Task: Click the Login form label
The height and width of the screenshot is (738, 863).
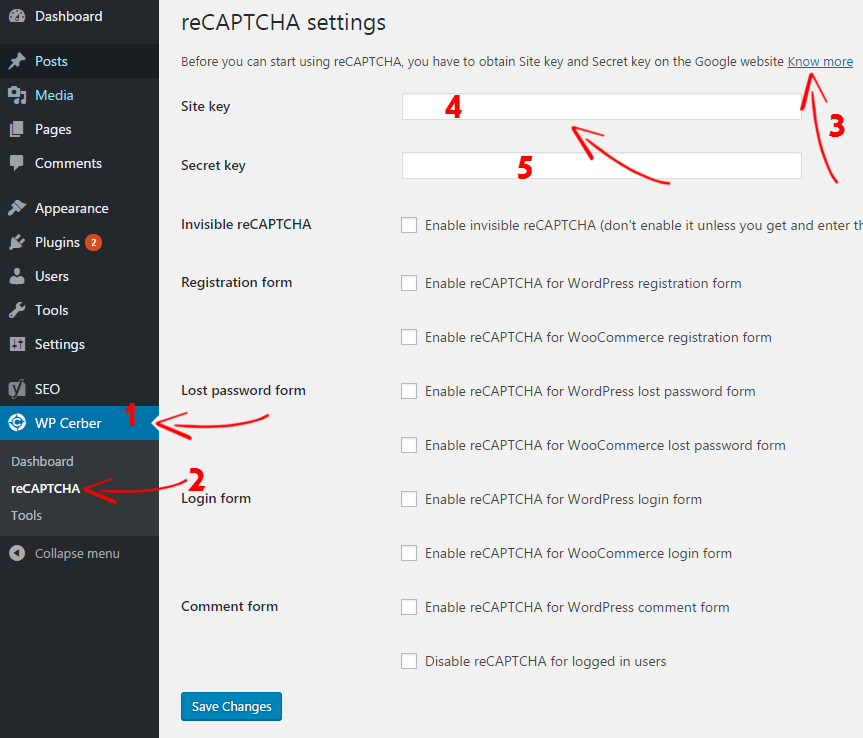Action: [x=216, y=499]
